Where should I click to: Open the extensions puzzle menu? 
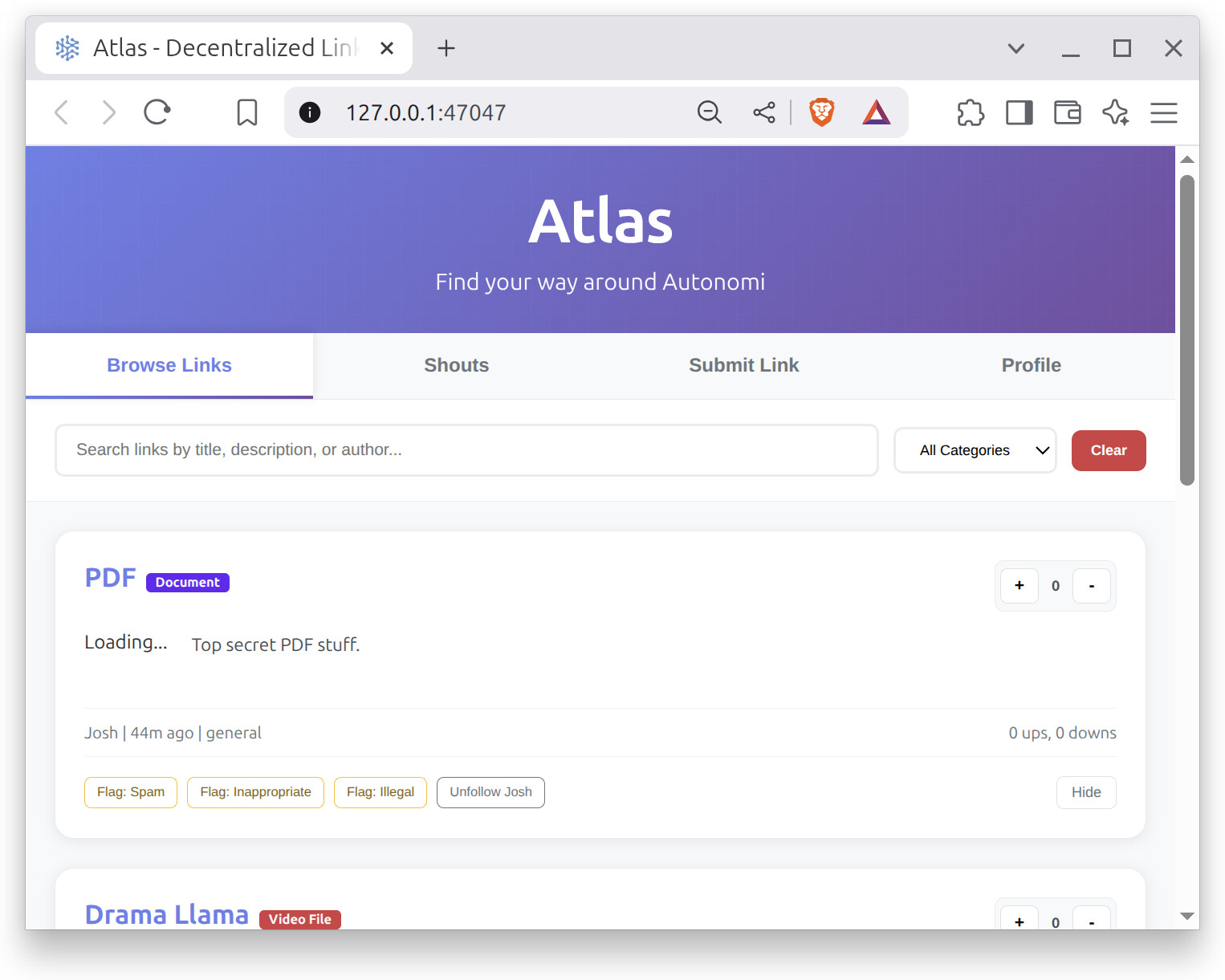971,112
